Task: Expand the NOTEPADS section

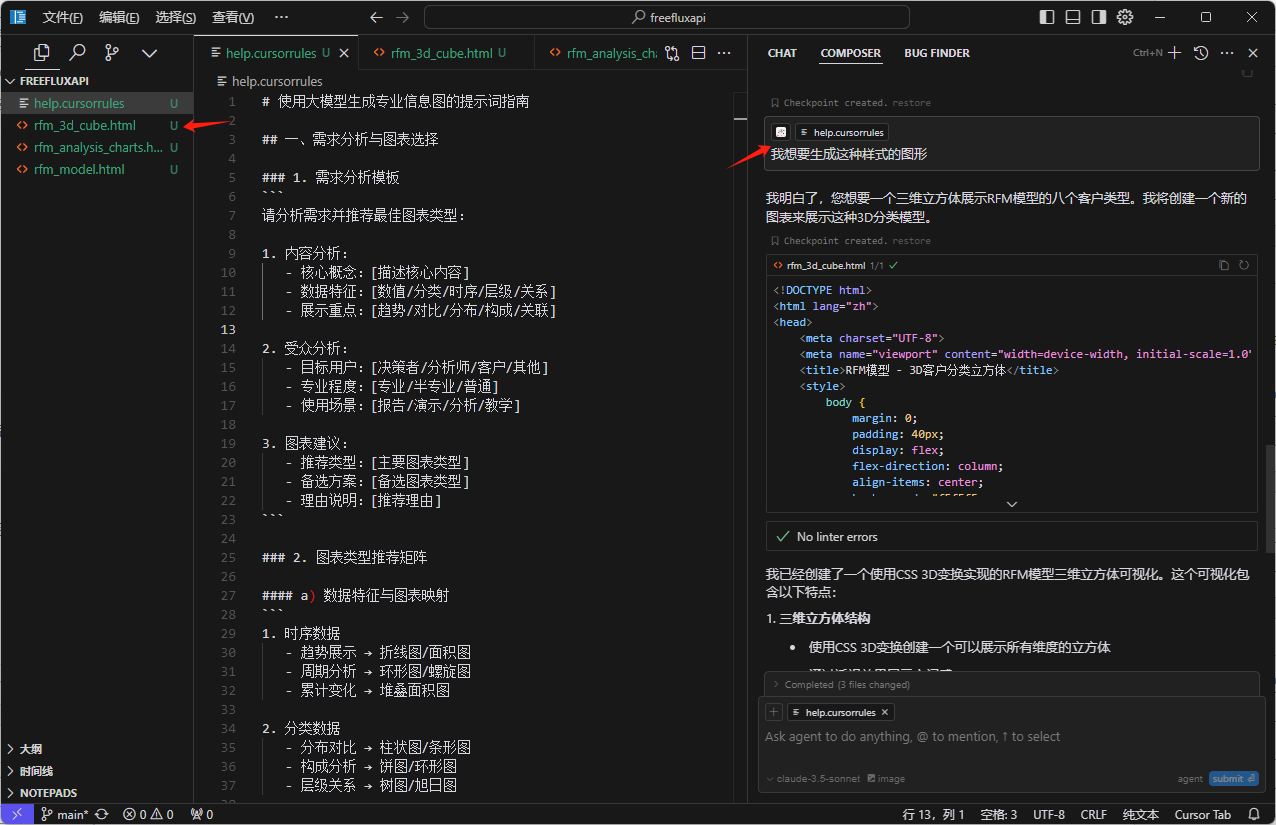Action: [97, 793]
